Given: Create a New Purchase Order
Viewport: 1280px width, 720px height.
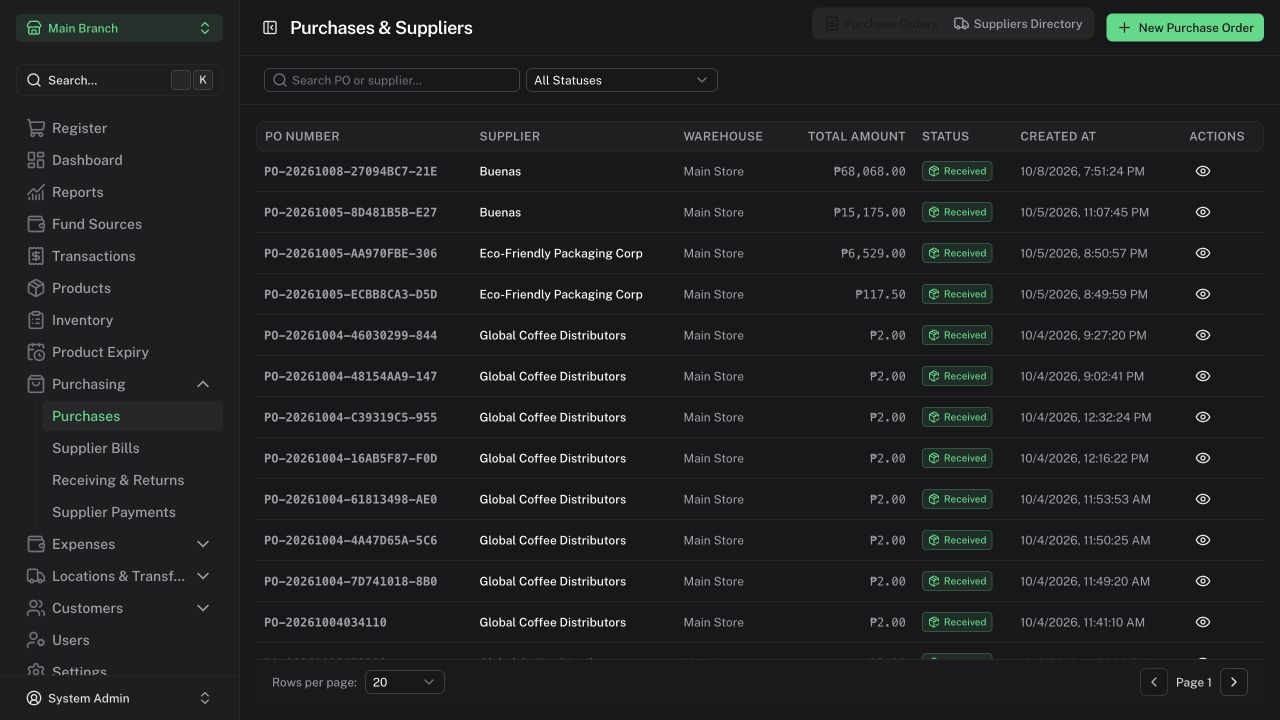Looking at the screenshot, I should pos(1185,28).
